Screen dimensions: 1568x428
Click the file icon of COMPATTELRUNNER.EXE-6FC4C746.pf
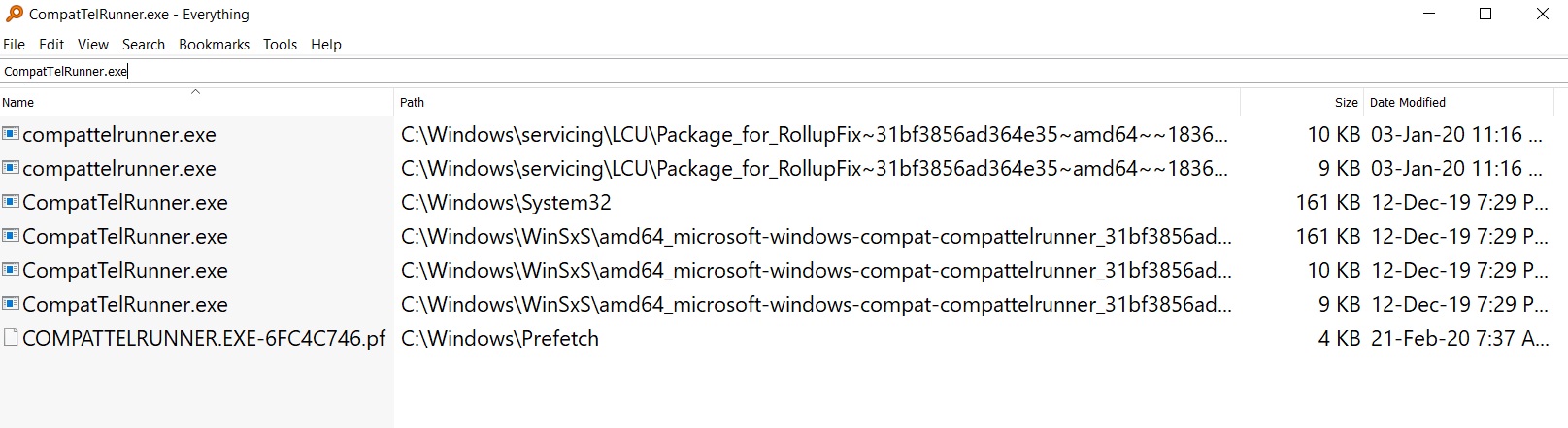pyautogui.click(x=11, y=338)
